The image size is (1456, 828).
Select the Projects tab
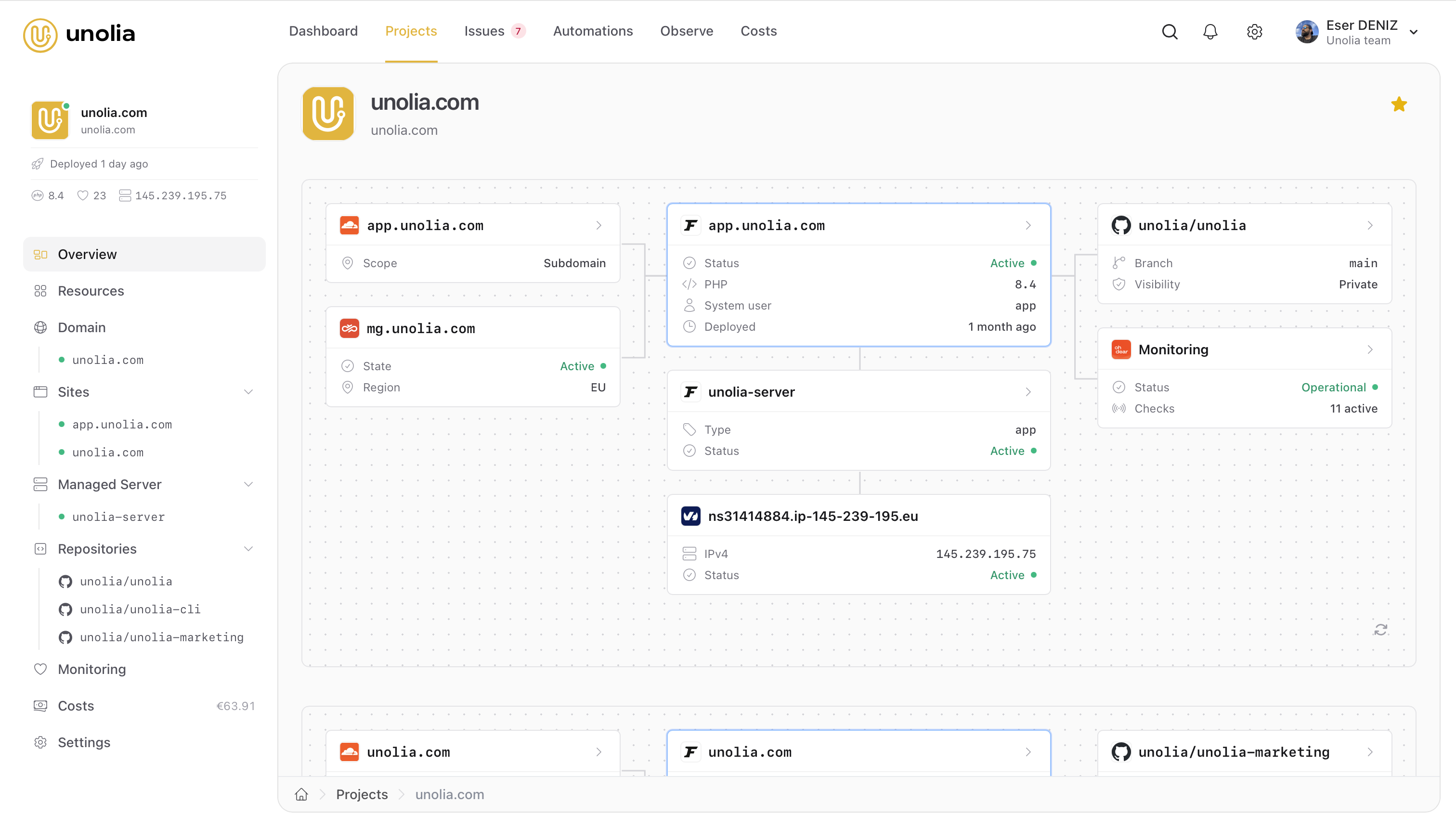coord(411,31)
